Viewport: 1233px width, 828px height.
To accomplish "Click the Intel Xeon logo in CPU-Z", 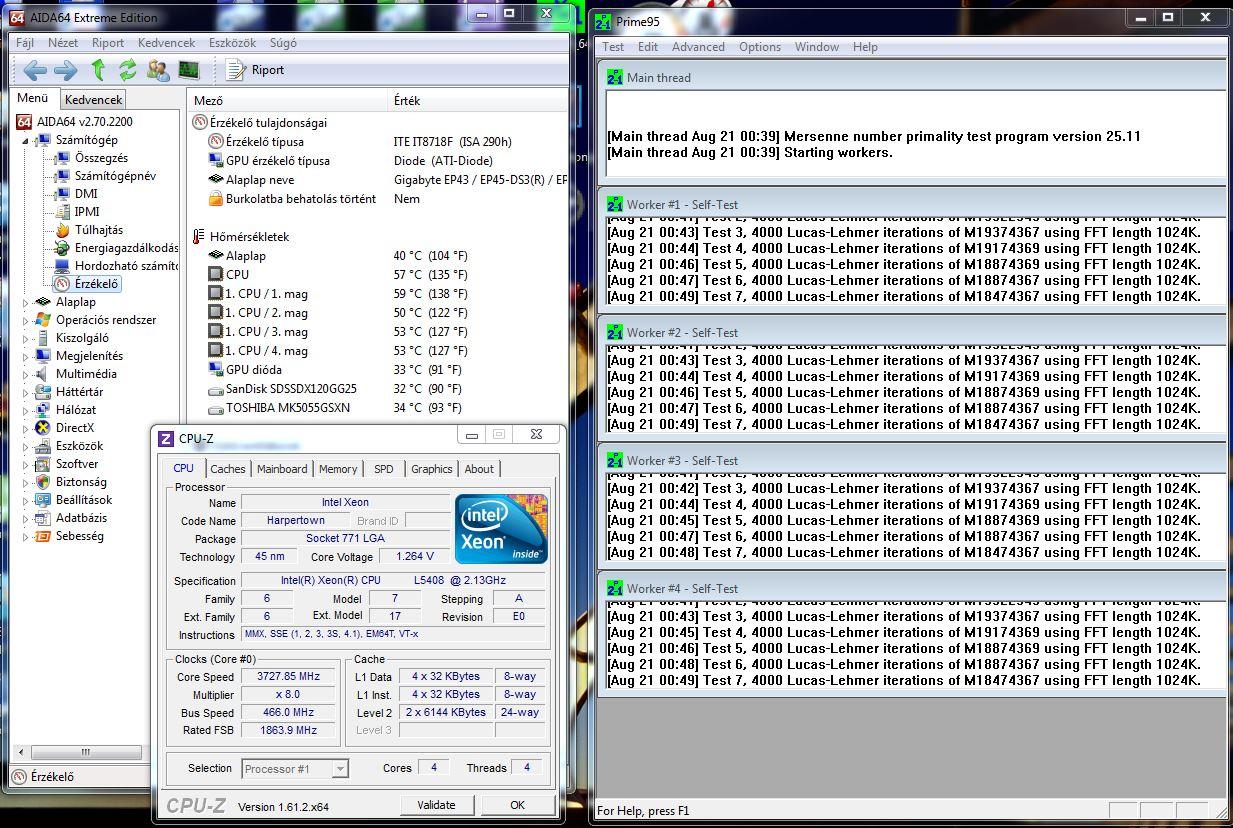I will [501, 528].
